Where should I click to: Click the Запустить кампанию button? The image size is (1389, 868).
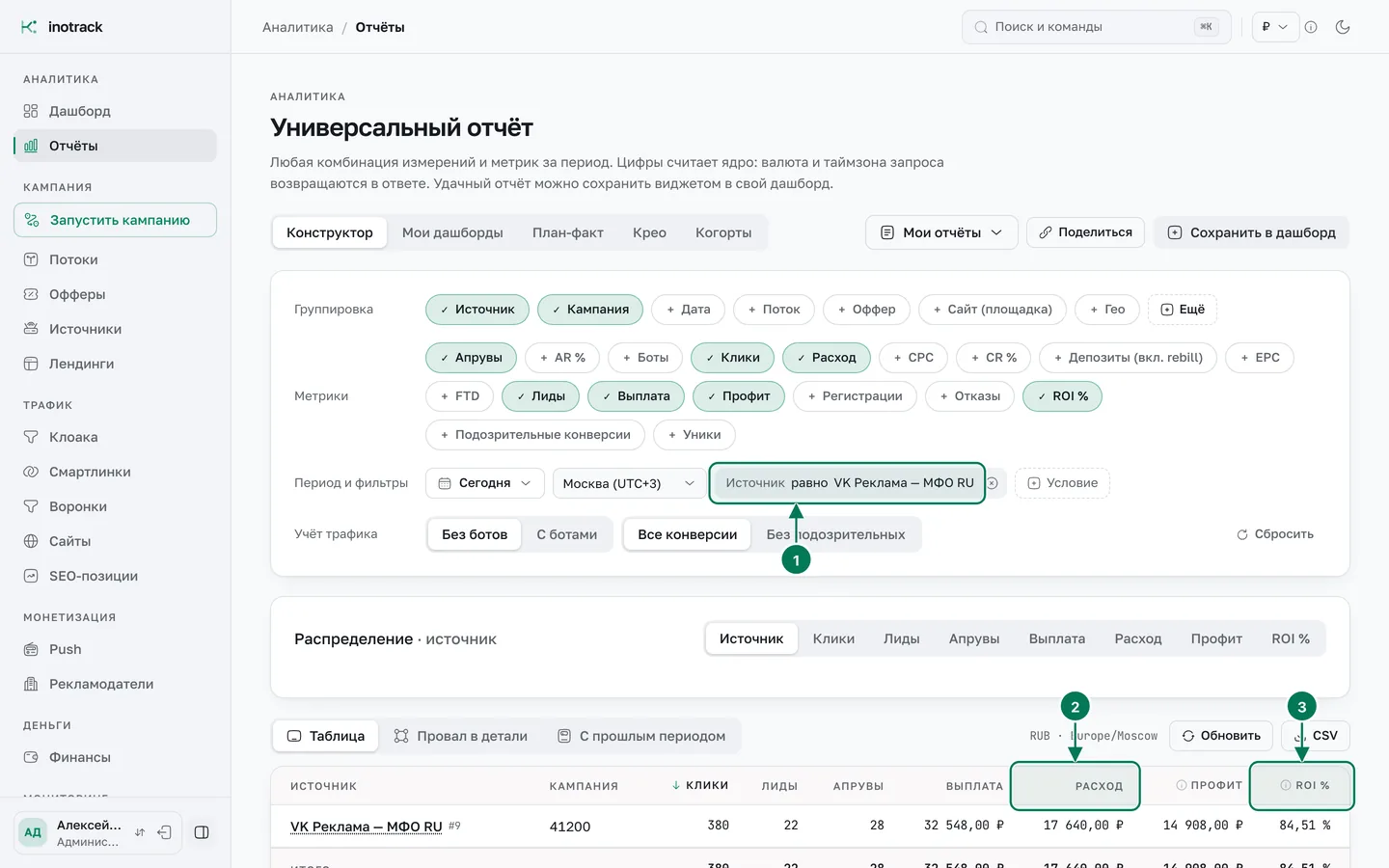pos(115,220)
